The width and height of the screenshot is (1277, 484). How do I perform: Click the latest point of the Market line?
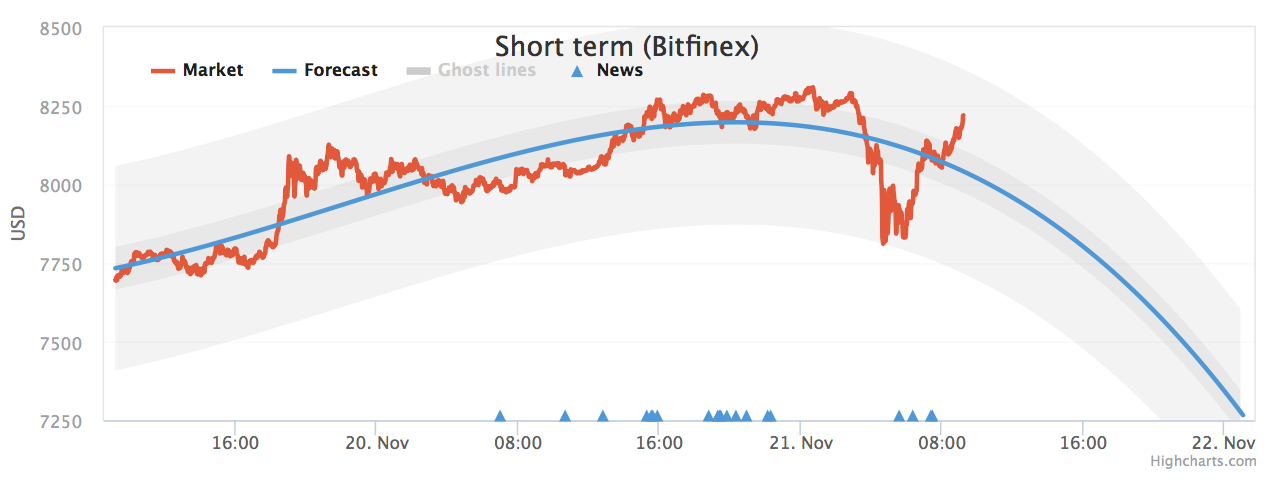[963, 116]
